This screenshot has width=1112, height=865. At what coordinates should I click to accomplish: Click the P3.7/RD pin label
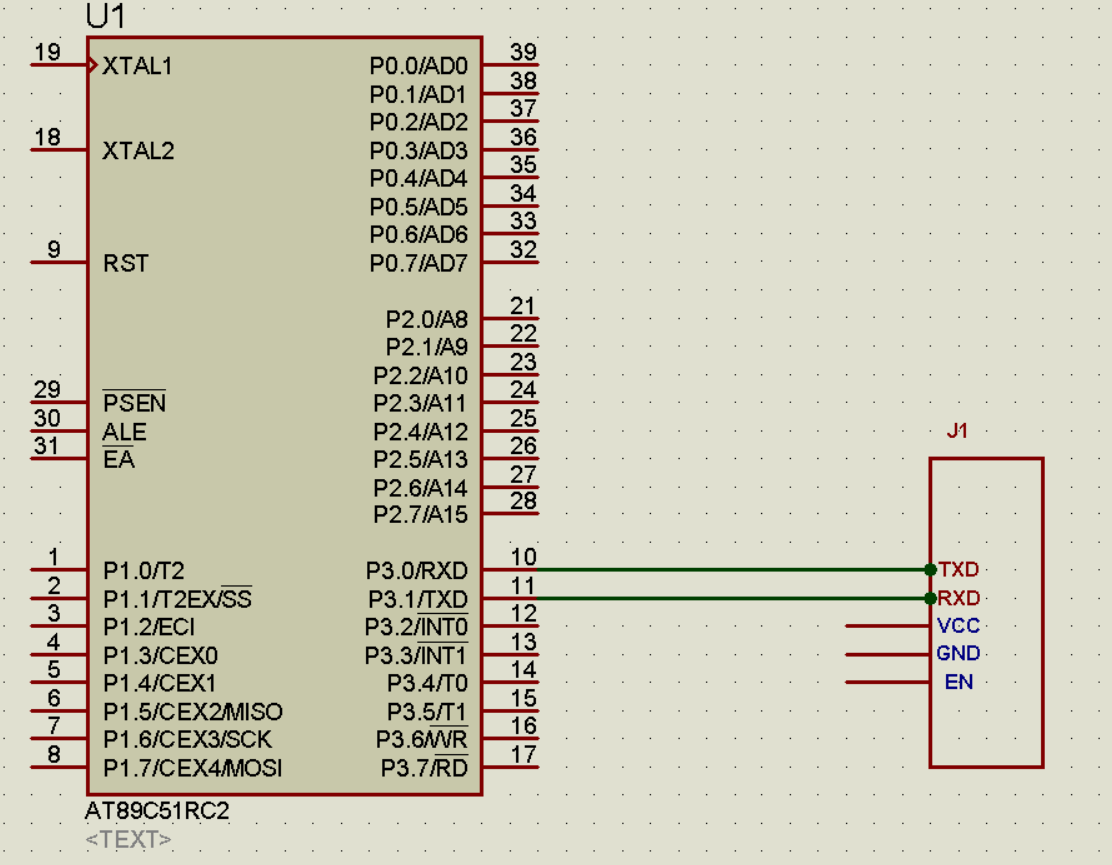click(425, 768)
